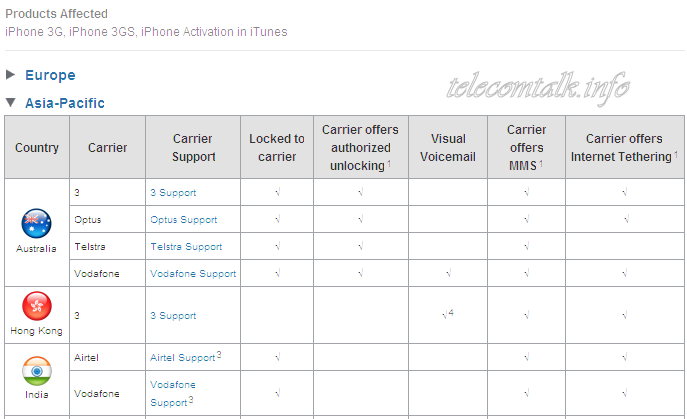Open 3 Support link for Australia
687x419 pixels.
tap(173, 192)
